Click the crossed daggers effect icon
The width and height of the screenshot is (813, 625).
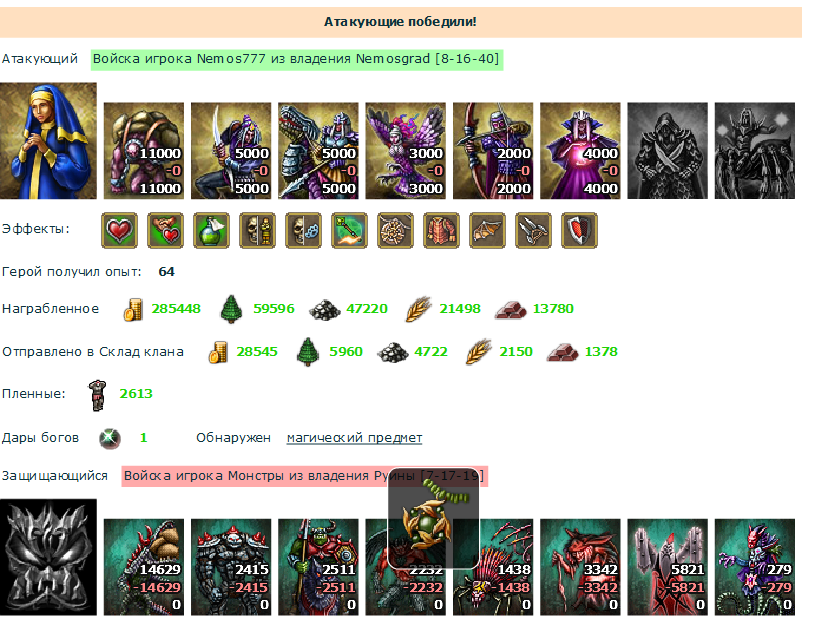pos(534,230)
